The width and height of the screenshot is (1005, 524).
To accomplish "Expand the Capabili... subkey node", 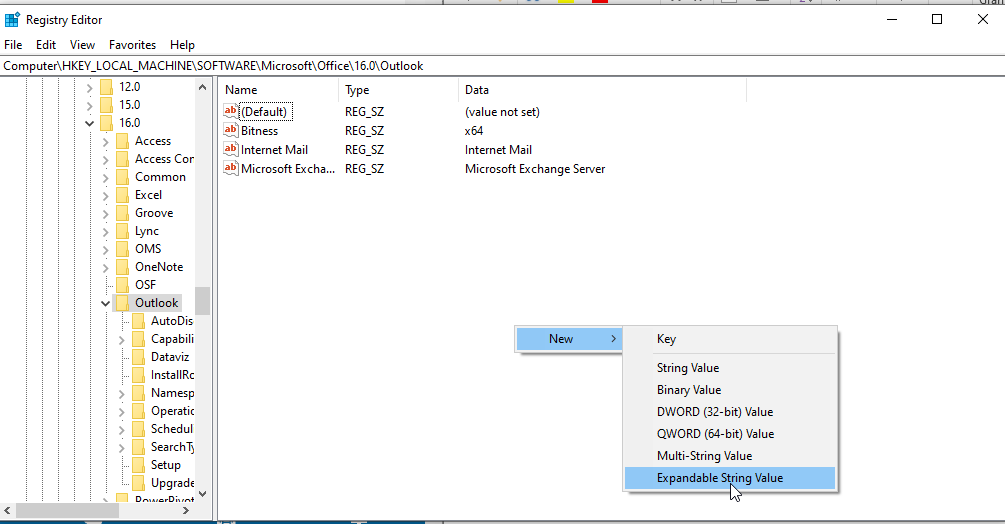I will [x=121, y=340].
